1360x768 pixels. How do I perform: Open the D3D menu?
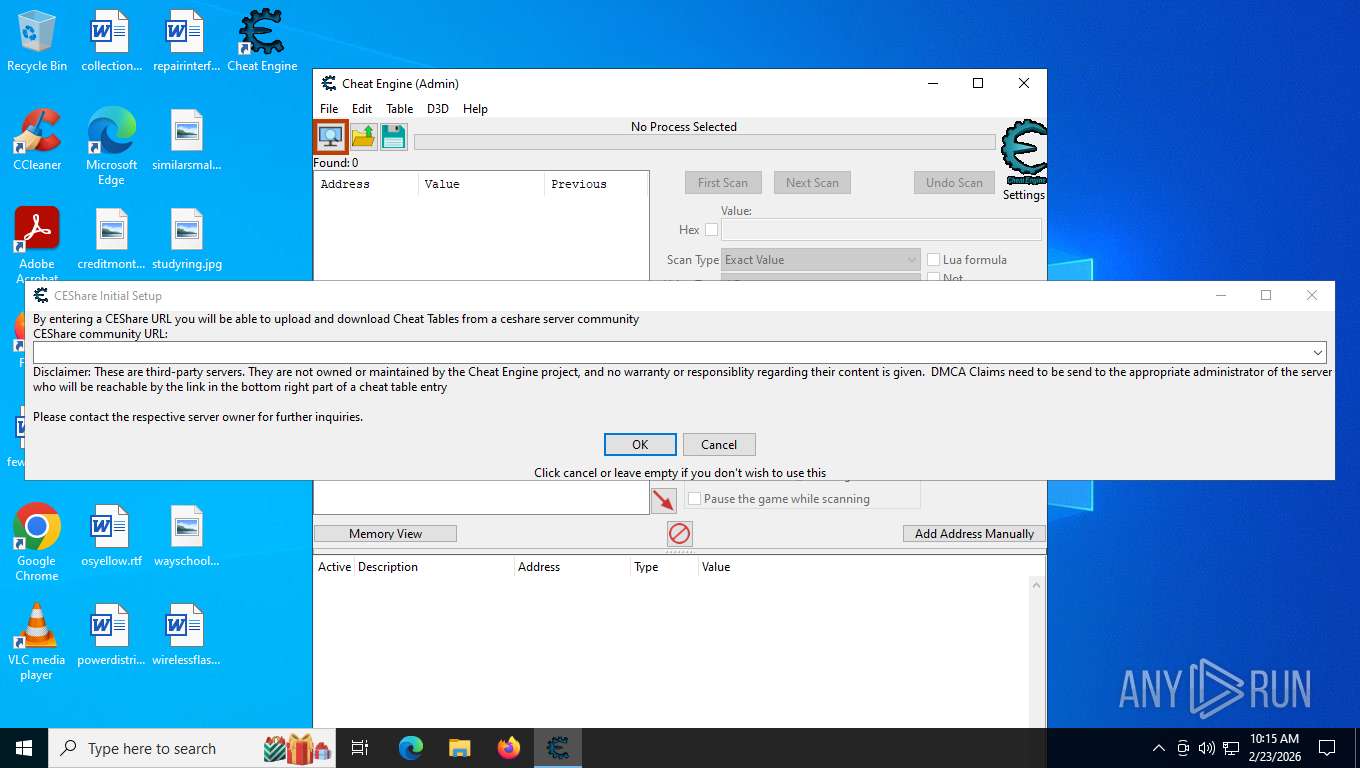pyautogui.click(x=438, y=109)
